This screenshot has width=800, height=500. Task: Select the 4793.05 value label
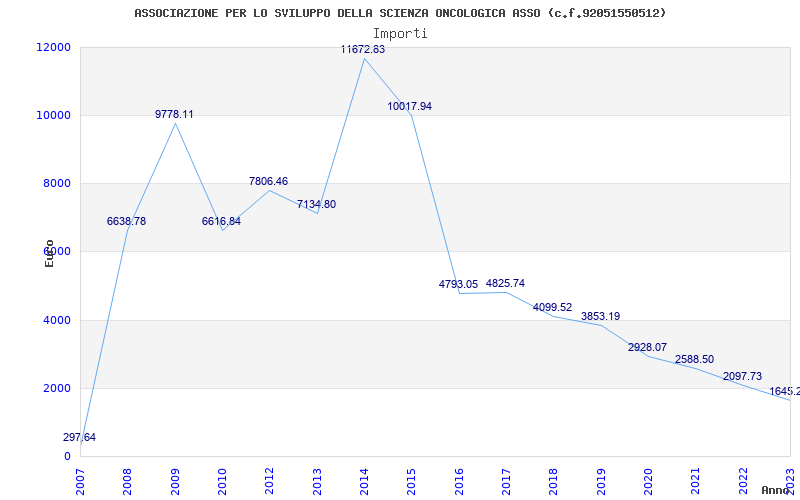click(458, 284)
